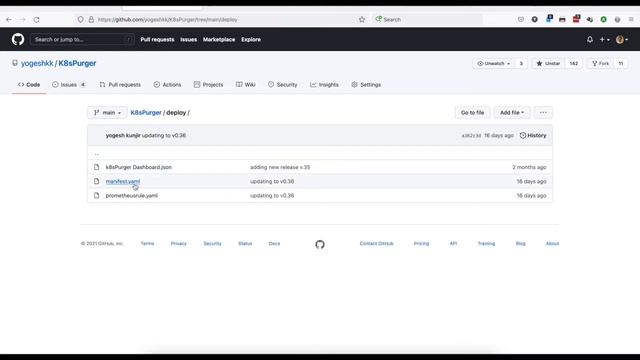Open footer Contact GitHub link

(376, 244)
